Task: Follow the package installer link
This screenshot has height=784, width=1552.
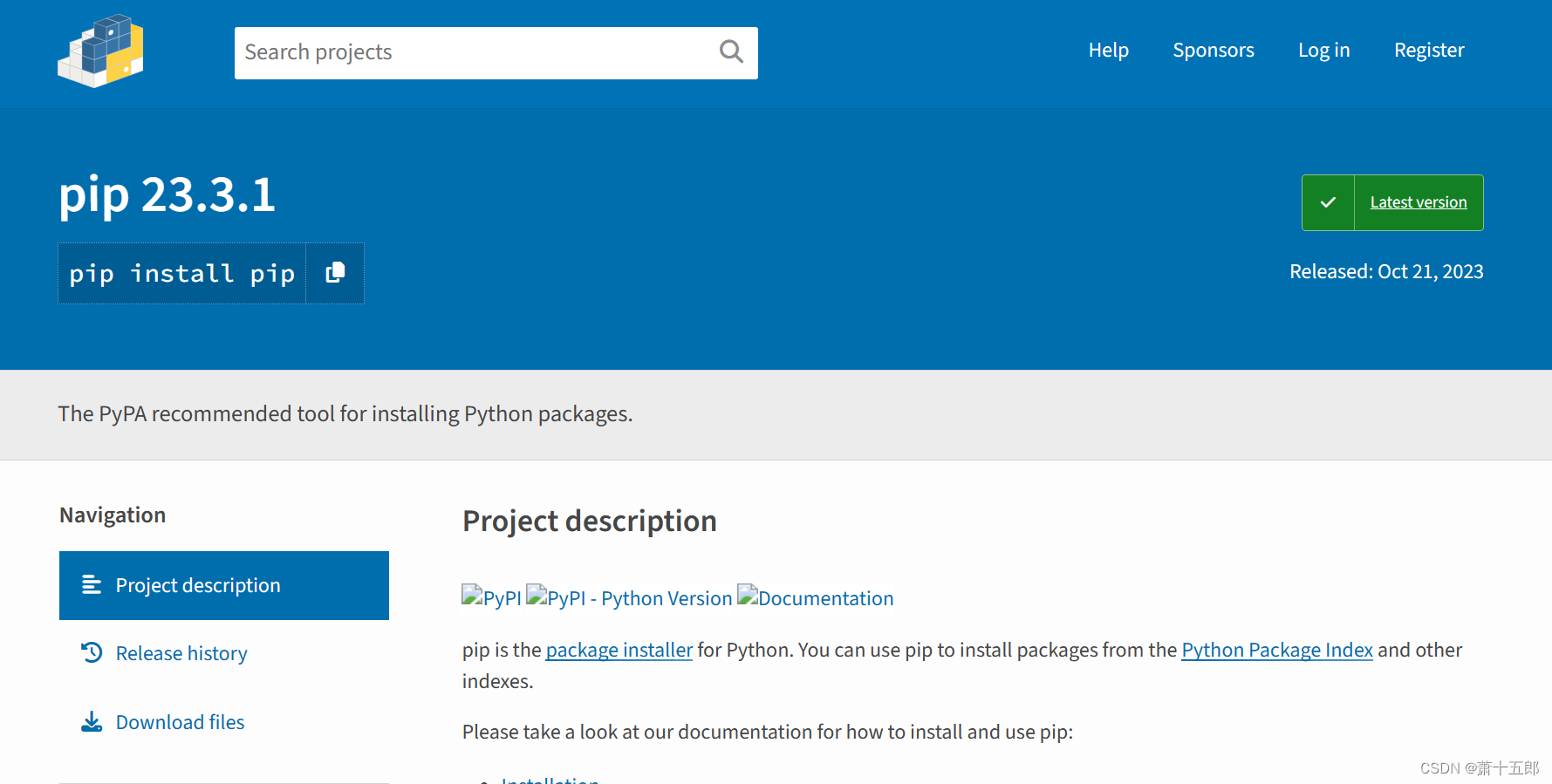Action: point(619,650)
